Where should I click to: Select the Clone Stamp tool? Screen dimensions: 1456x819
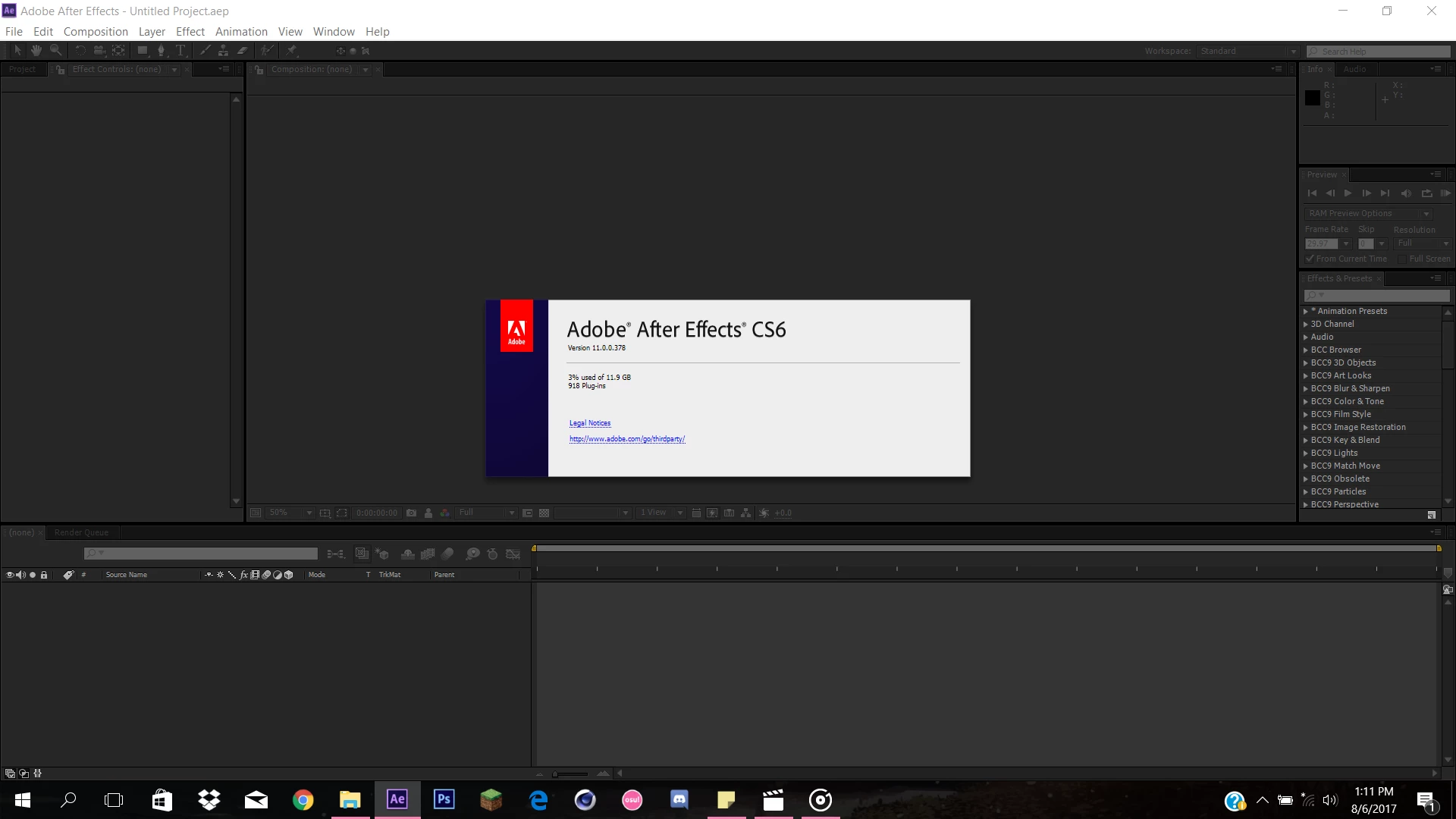[x=223, y=51]
